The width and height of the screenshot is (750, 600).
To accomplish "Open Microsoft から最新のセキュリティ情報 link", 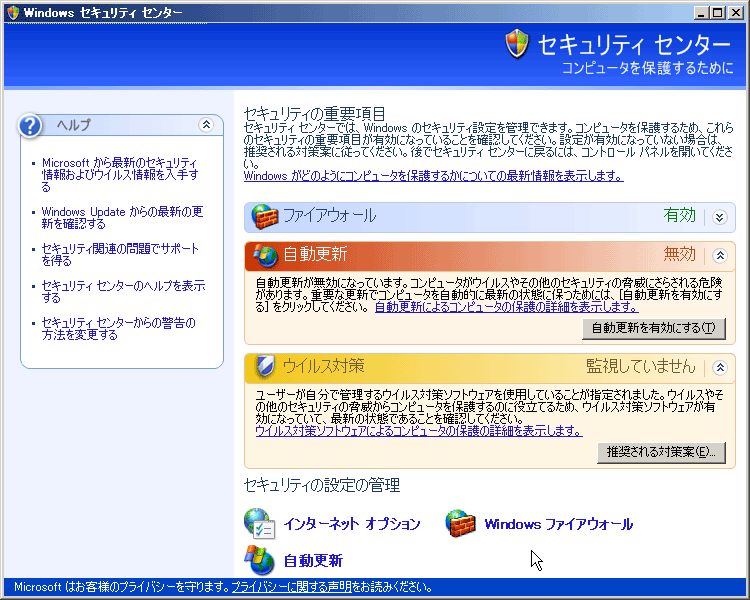I will click(x=120, y=175).
